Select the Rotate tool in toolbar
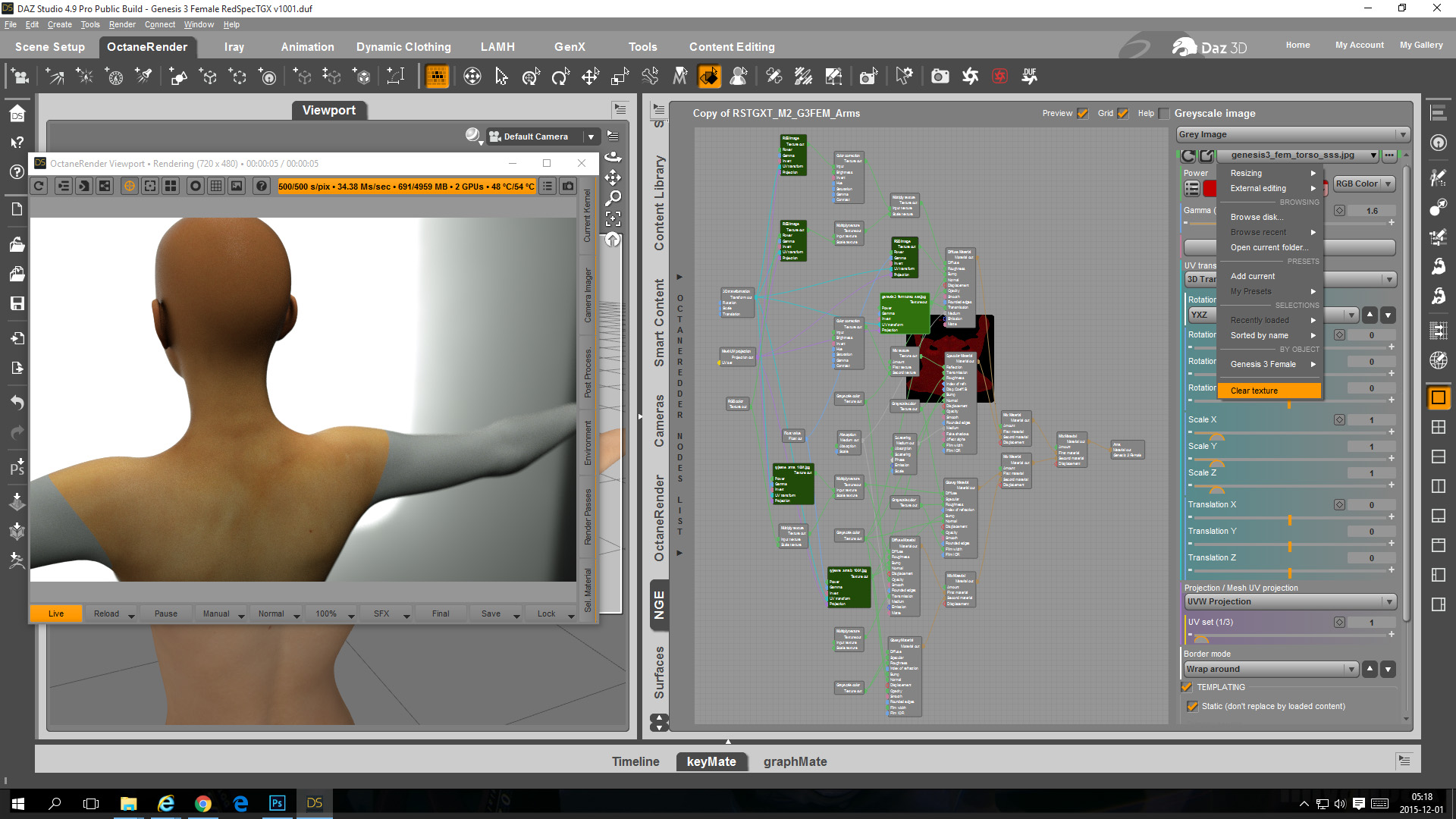Image resolution: width=1456 pixels, height=819 pixels. (x=560, y=77)
